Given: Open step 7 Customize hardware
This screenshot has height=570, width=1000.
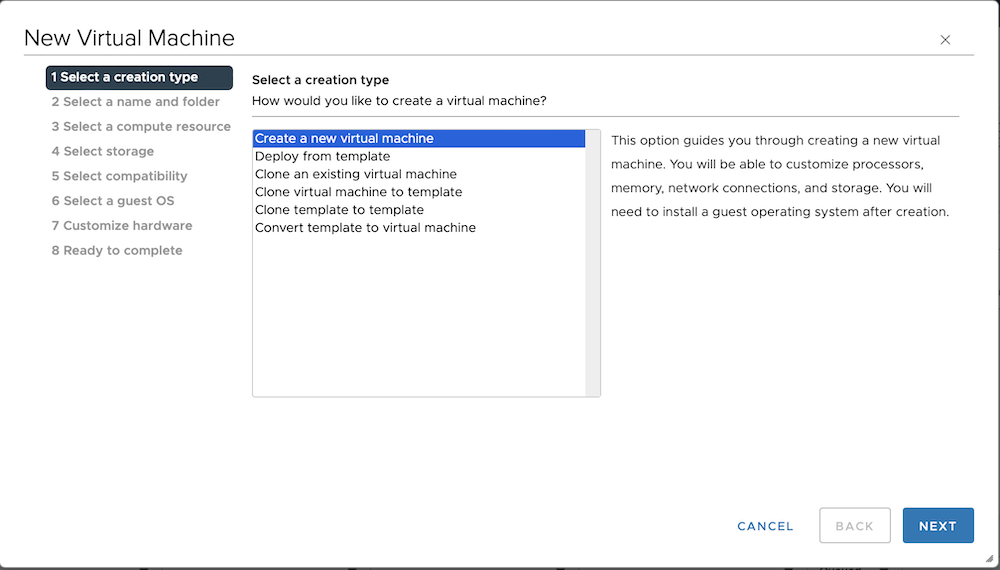Looking at the screenshot, I should point(122,226).
